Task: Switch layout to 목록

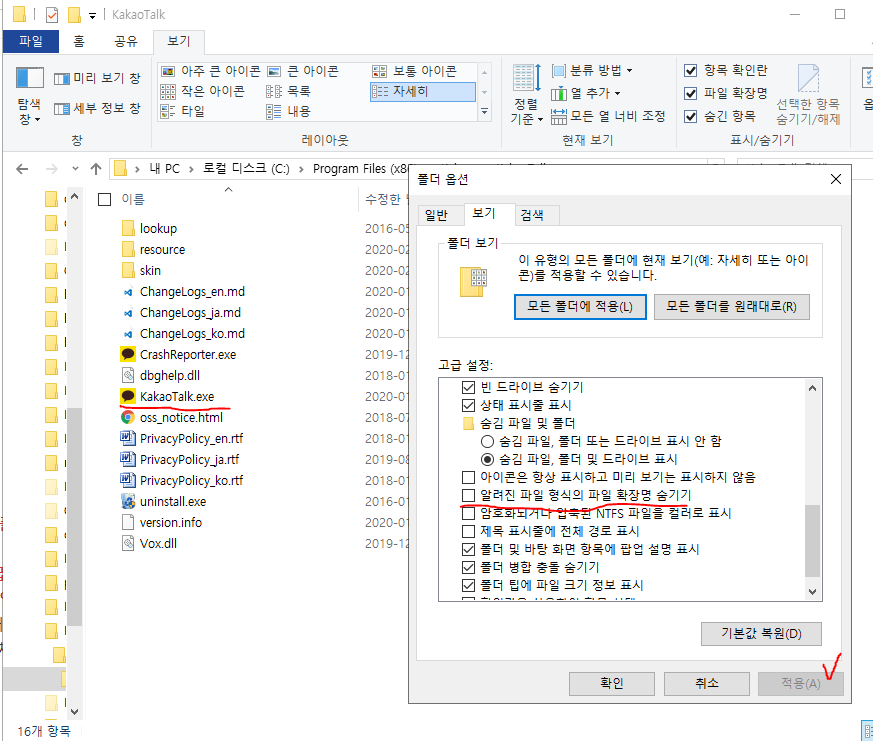Action: [288, 91]
